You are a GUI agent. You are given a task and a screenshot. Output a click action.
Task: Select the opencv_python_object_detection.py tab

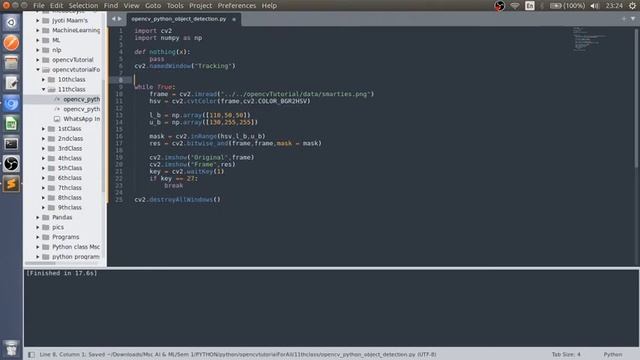[183, 19]
